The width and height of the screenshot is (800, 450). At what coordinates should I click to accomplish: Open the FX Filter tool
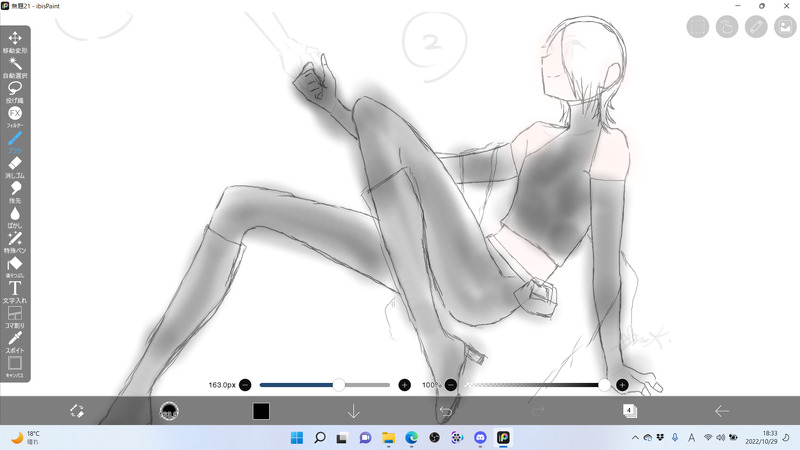tap(15, 117)
